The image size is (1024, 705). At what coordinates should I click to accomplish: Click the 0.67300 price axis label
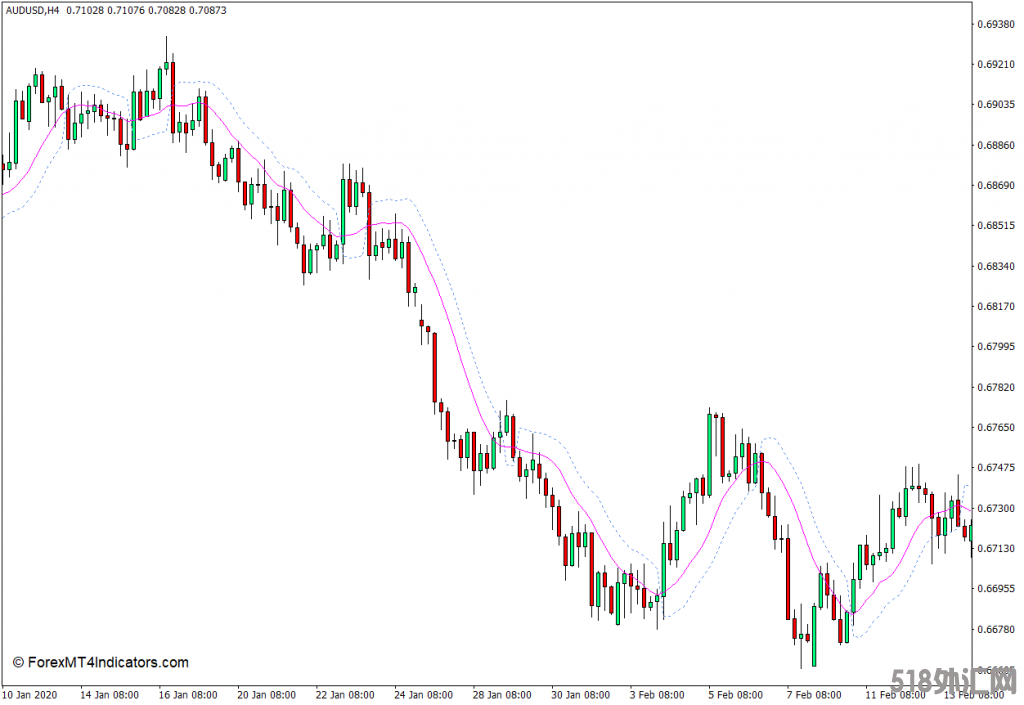click(997, 508)
